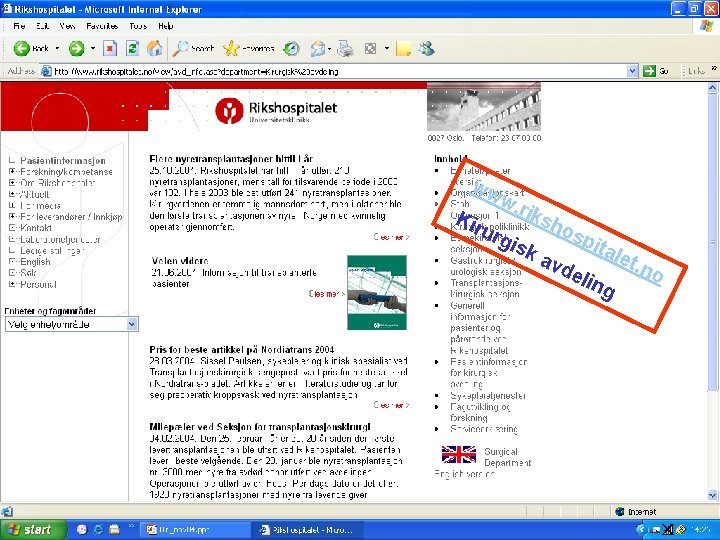Open the Gastrokirurgisk urologisk seksjon link
Image resolution: width=720 pixels, height=540 pixels.
coord(486,266)
